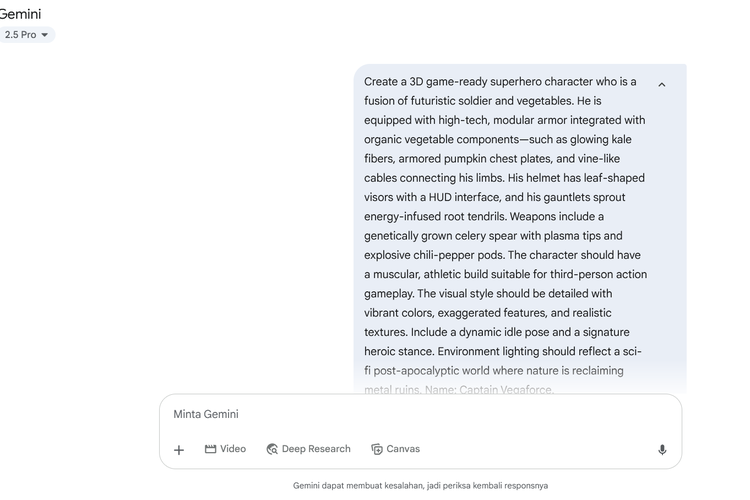The width and height of the screenshot is (750, 500).
Task: Click the line mentioning heroic stance
Action: coord(503,352)
